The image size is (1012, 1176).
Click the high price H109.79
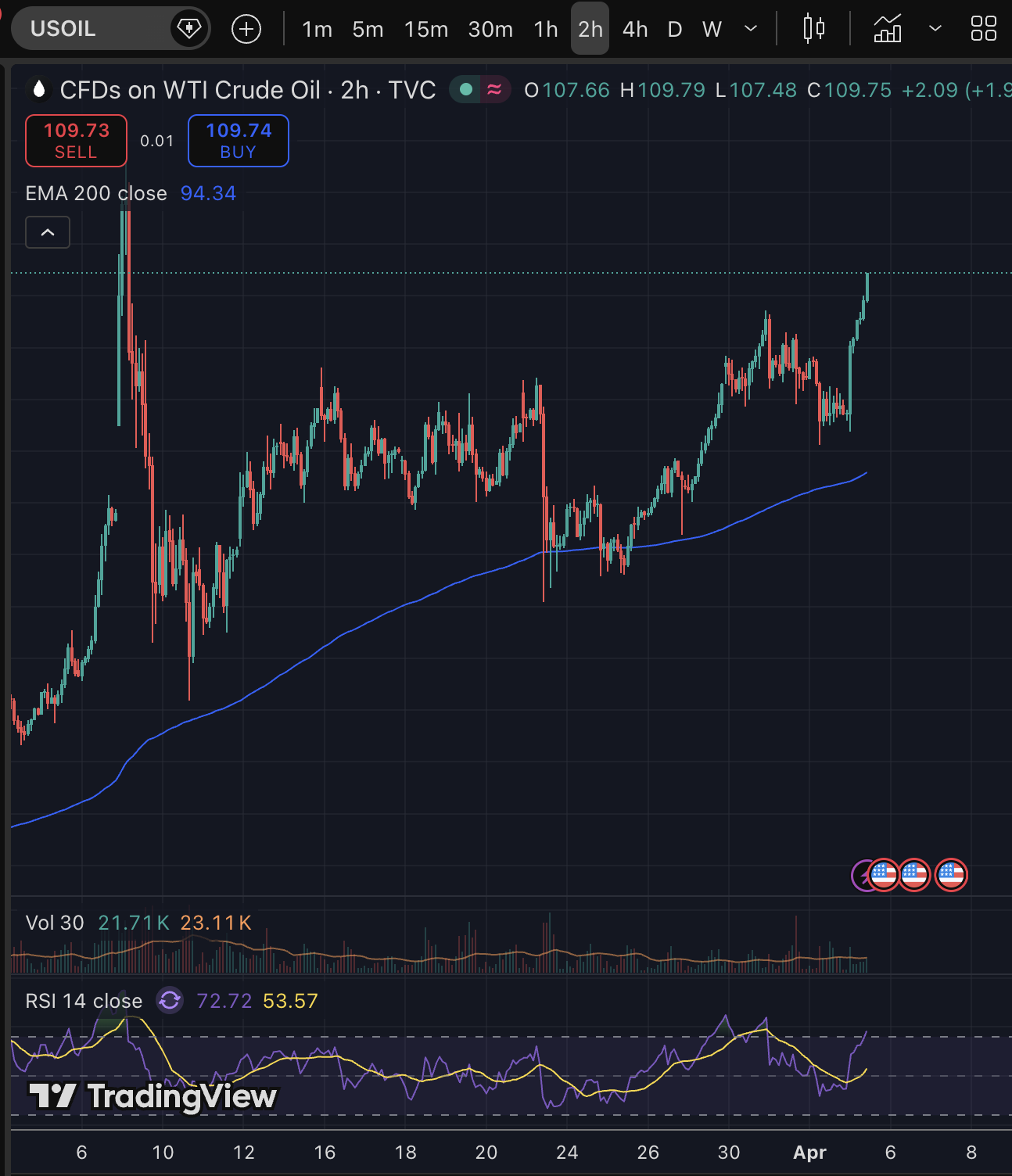click(x=662, y=90)
